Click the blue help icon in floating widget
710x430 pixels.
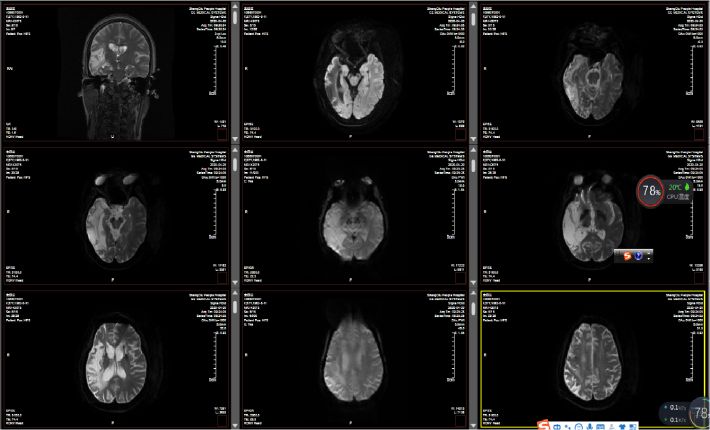638,256
